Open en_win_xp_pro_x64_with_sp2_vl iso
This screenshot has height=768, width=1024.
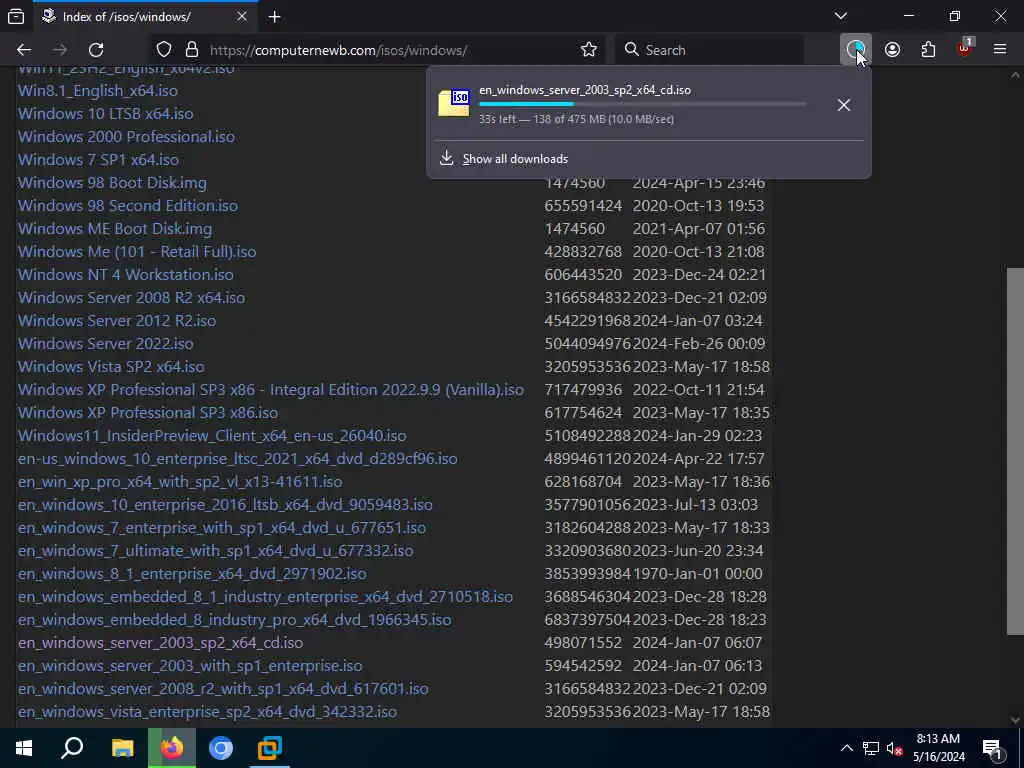180,481
